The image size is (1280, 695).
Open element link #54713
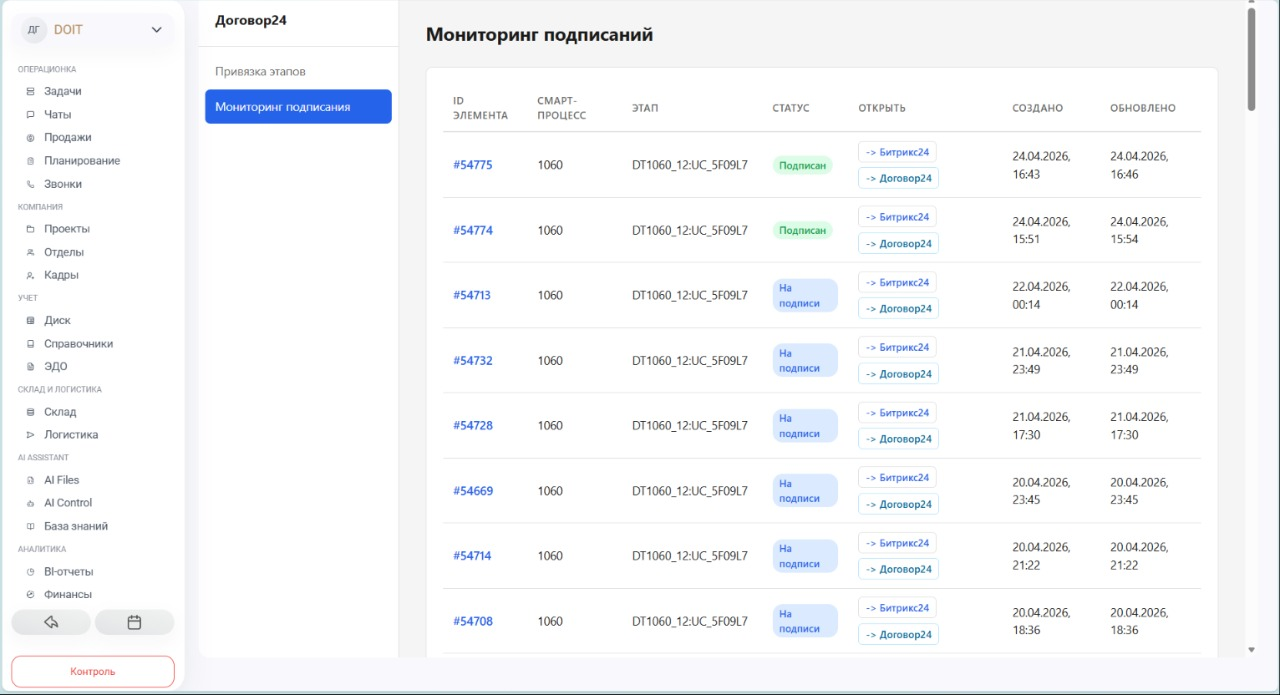pyautogui.click(x=472, y=295)
